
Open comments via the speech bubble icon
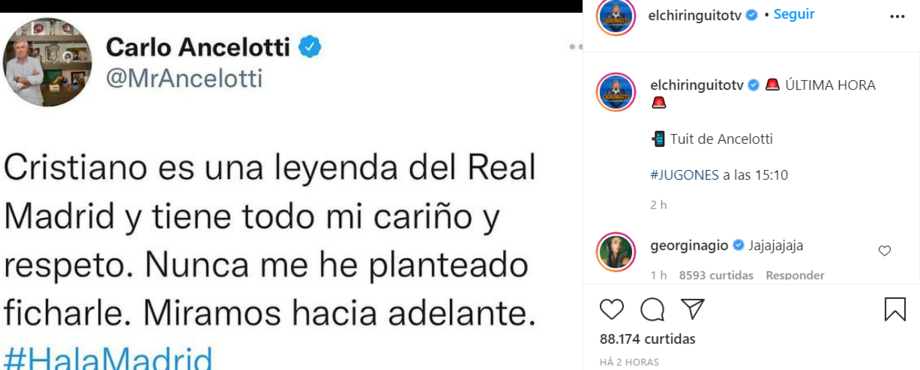click(652, 310)
